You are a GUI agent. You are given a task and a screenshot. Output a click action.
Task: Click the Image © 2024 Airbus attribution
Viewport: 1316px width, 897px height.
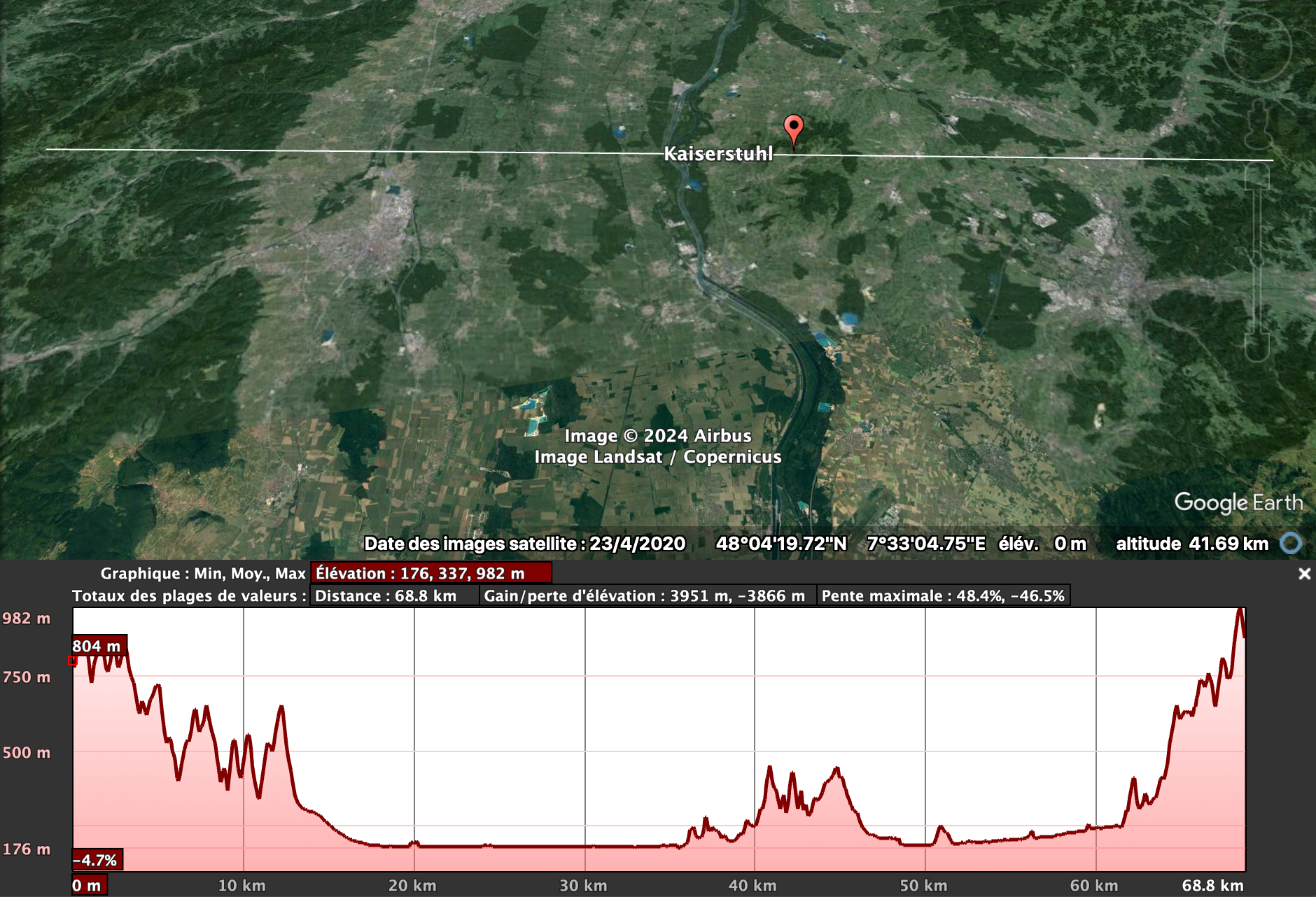coord(657,436)
